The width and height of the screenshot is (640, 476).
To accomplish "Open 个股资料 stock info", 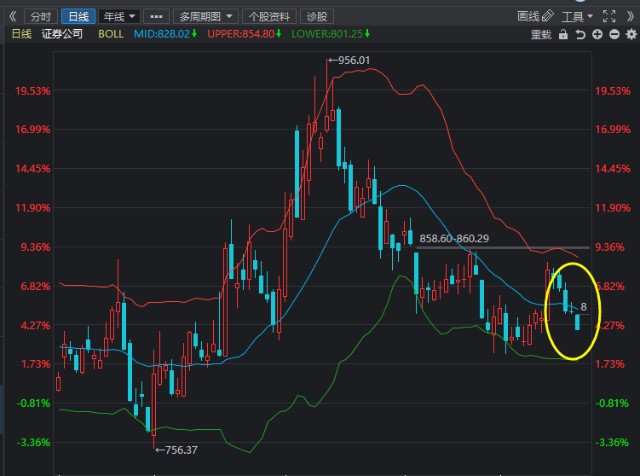I will (269, 16).
